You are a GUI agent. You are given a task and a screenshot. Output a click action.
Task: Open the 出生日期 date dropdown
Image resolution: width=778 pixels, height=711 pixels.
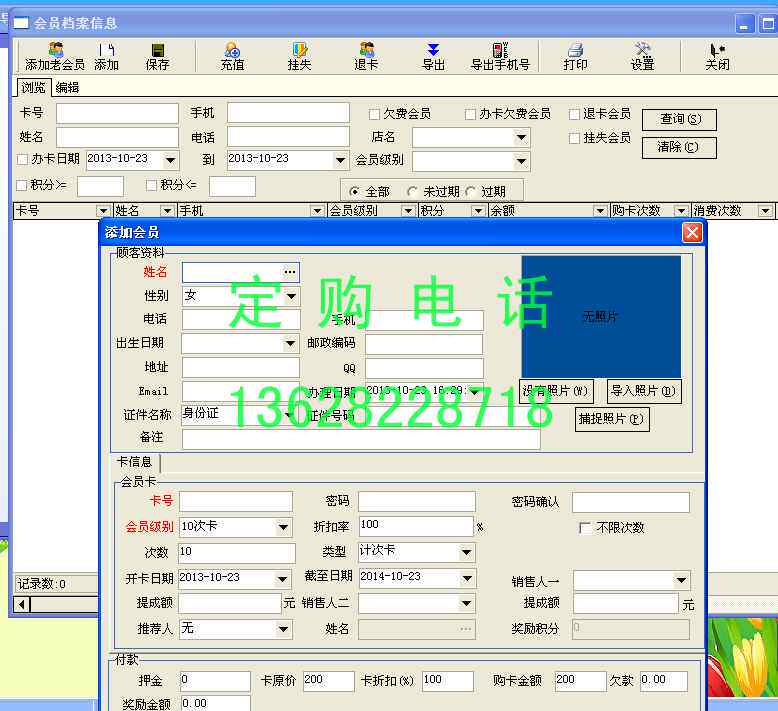290,343
